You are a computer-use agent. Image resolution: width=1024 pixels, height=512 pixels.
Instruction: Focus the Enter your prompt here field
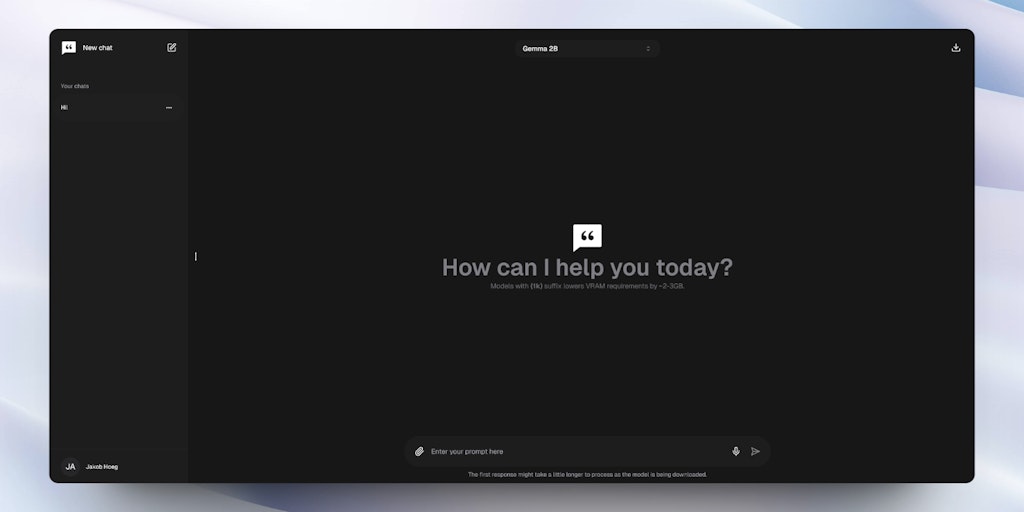tap(578, 451)
